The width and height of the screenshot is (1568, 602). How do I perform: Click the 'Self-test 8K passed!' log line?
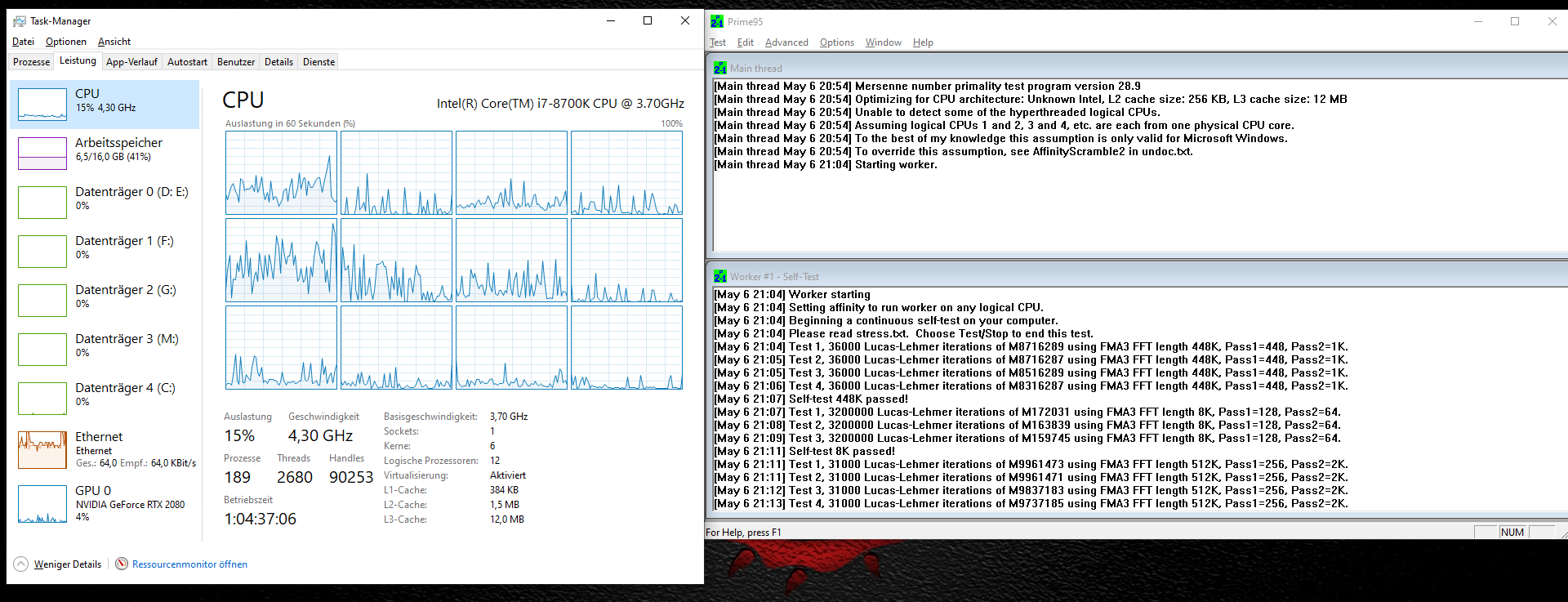tap(804, 451)
